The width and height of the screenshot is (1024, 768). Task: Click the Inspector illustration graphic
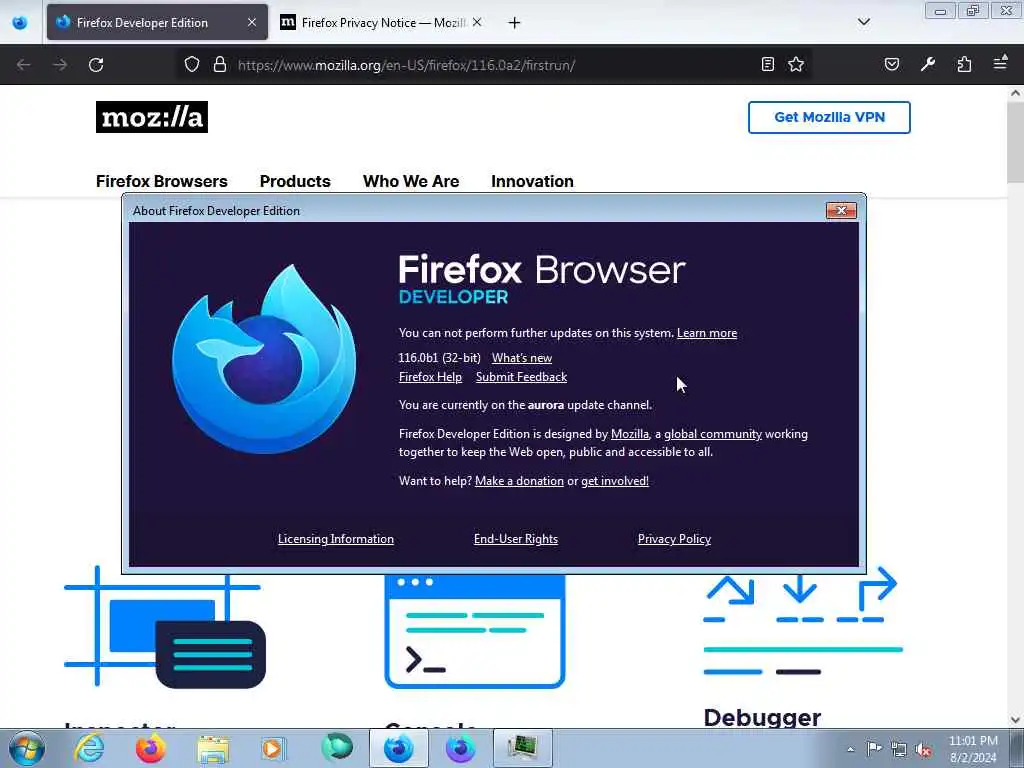tap(165, 628)
